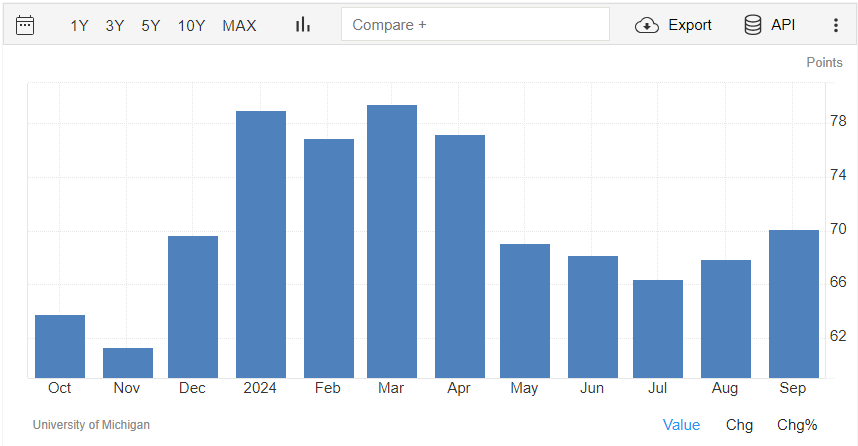858x446 pixels.
Task: Click the Nov x-axis label
Action: click(126, 388)
